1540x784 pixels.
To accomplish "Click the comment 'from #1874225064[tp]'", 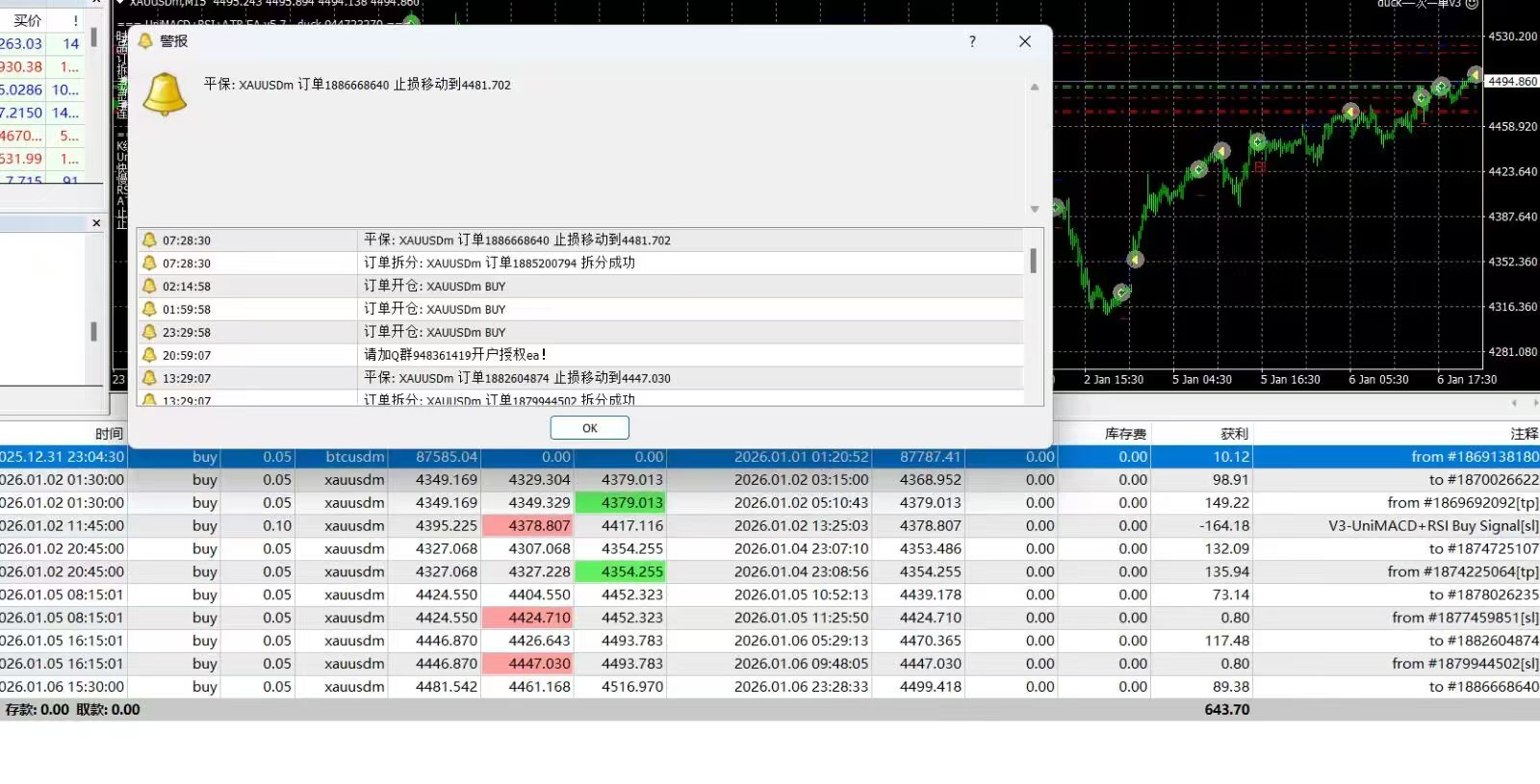I will (1463, 572).
